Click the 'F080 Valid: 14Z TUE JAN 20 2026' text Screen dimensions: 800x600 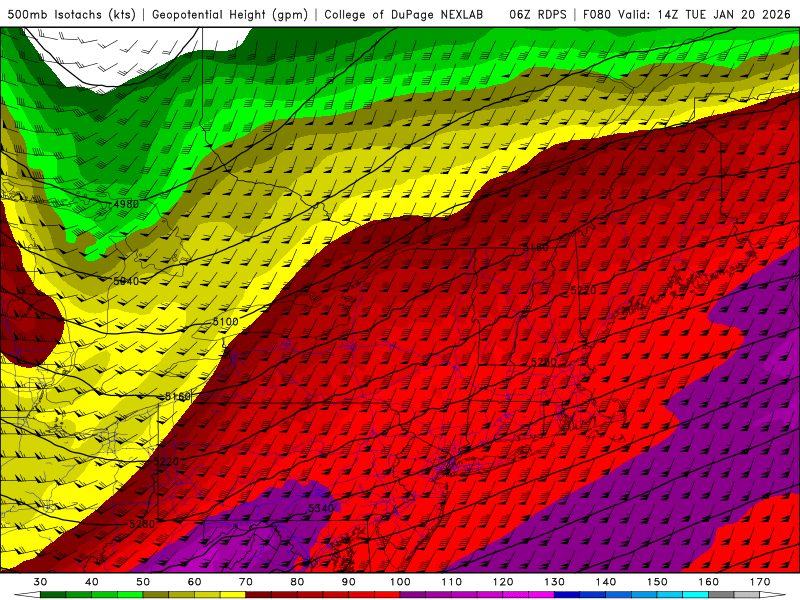pos(686,14)
